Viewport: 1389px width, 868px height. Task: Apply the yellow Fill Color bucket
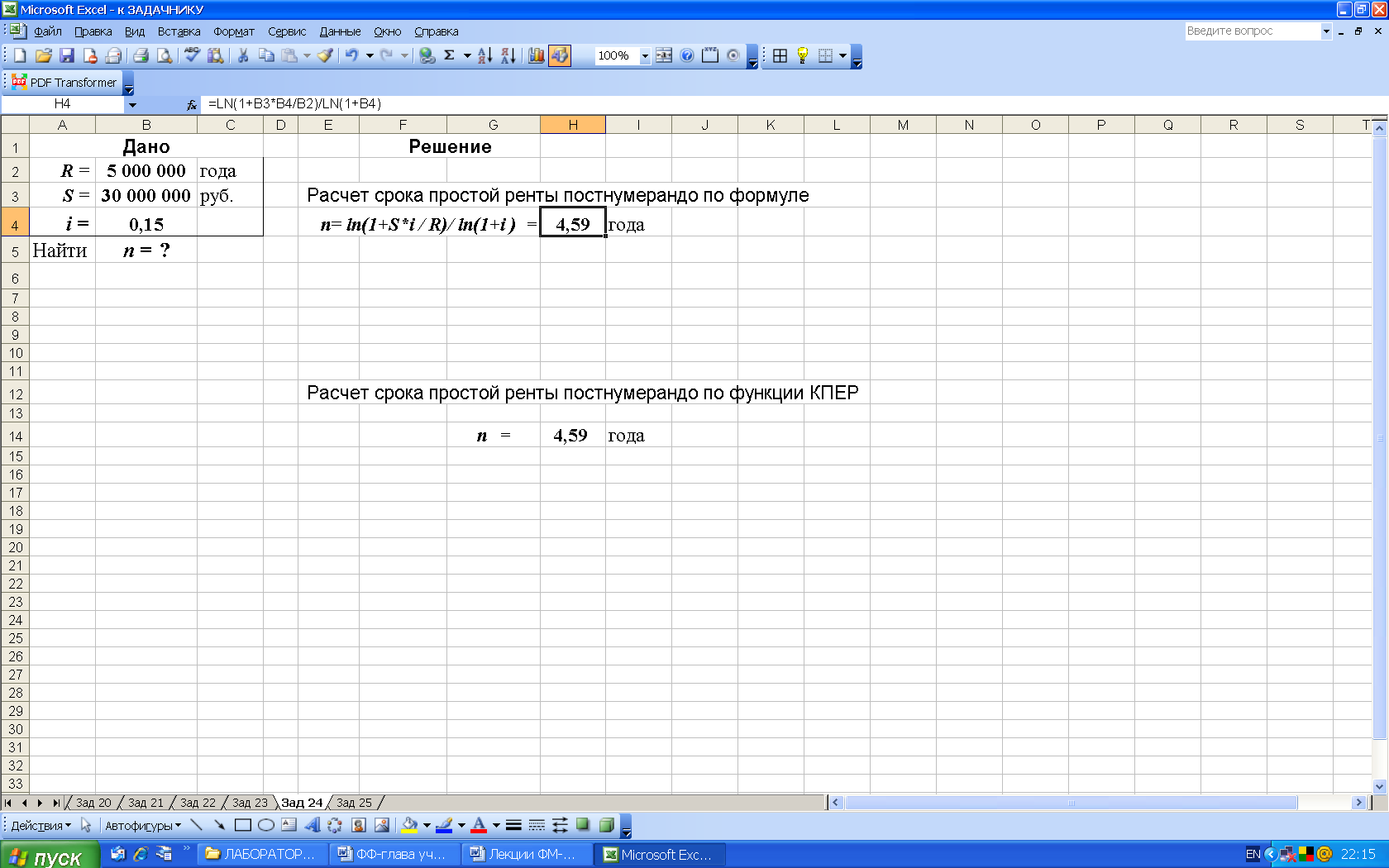[x=409, y=825]
